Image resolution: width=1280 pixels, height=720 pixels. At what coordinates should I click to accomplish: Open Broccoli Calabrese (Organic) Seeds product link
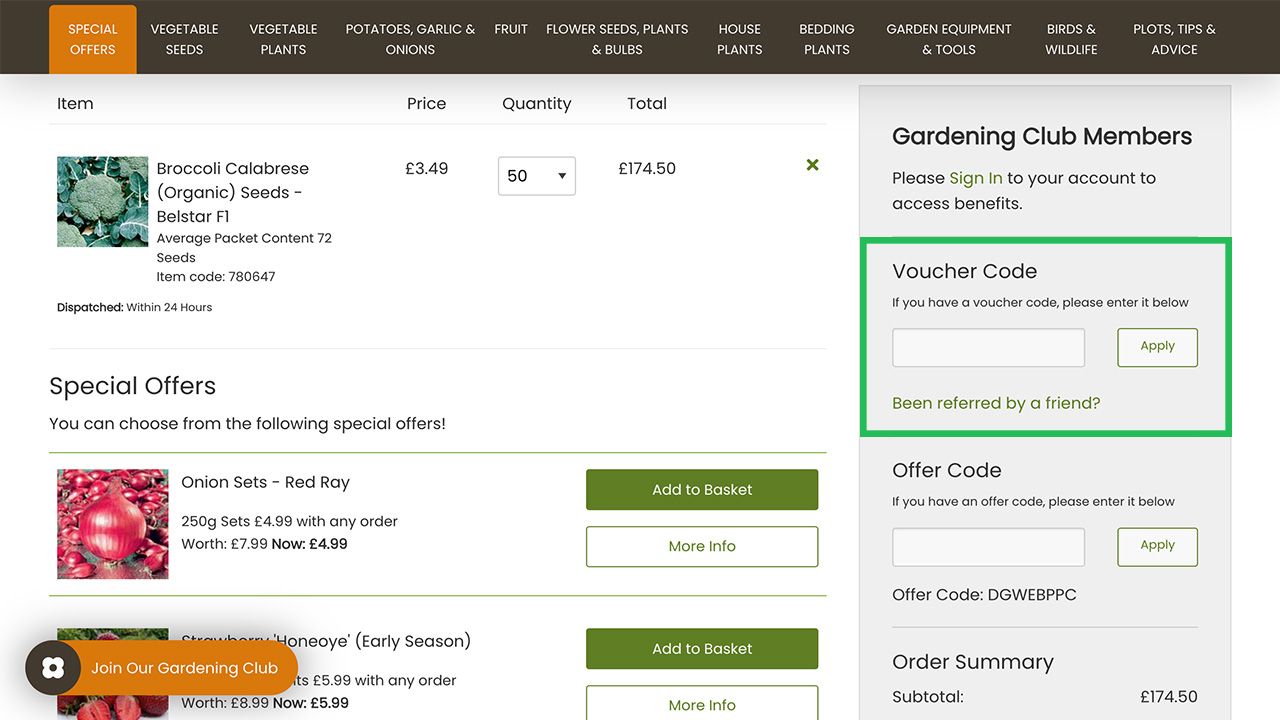click(233, 192)
